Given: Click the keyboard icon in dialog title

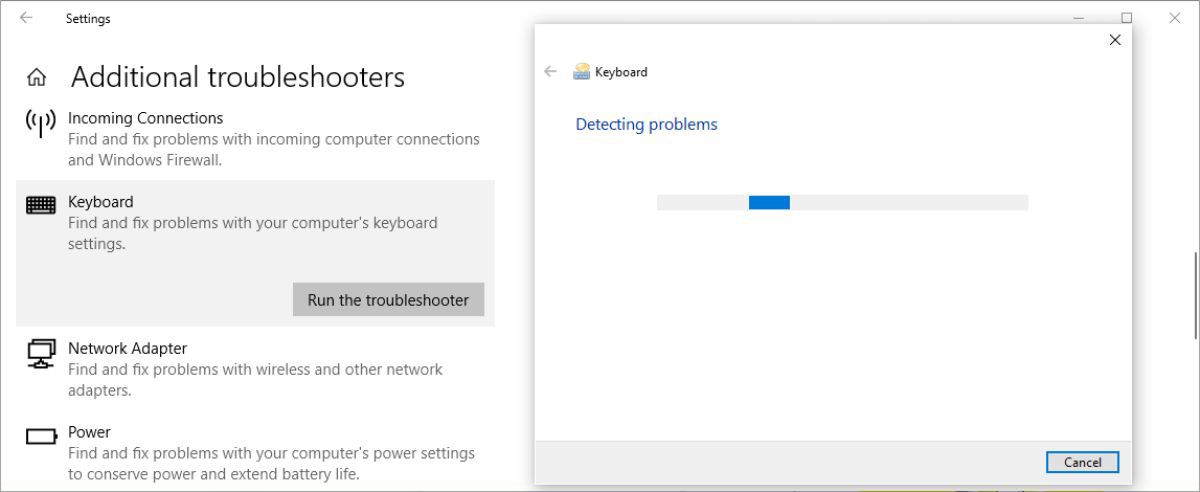Looking at the screenshot, I should [582, 72].
